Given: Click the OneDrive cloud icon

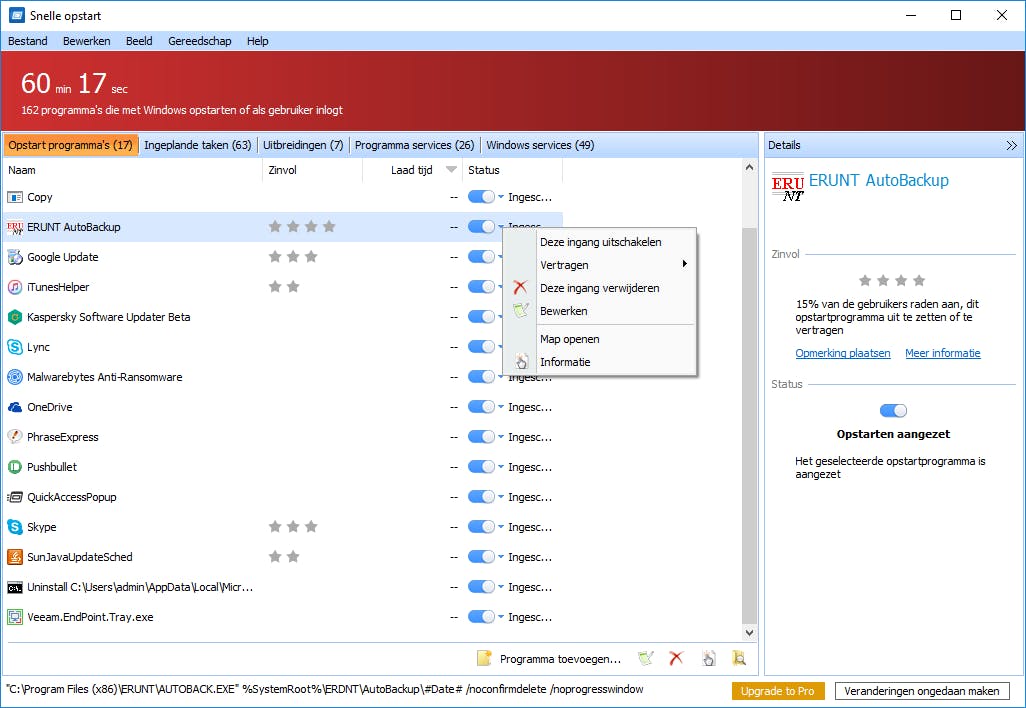Looking at the screenshot, I should [14, 407].
